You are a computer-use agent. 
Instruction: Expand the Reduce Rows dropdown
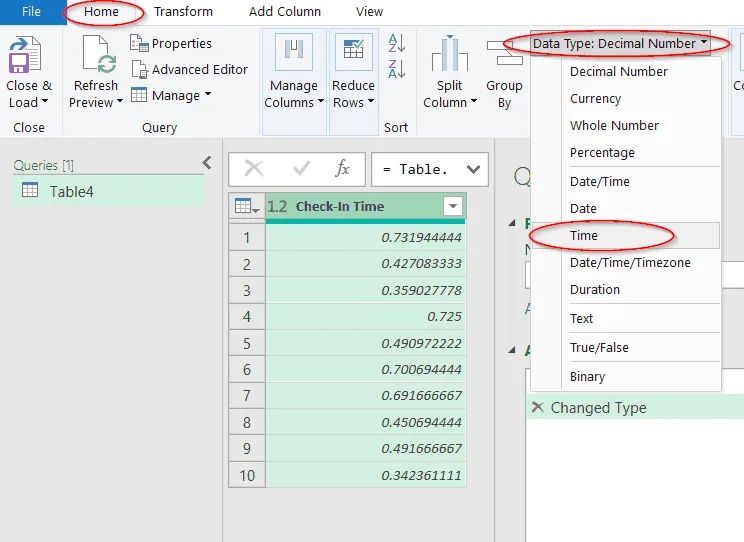click(x=371, y=101)
